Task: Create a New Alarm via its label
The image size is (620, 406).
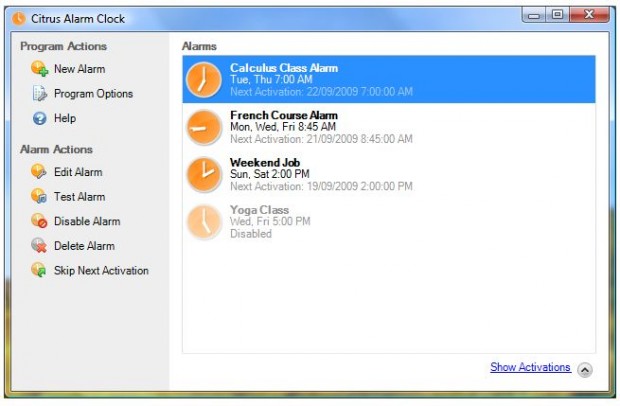Action: (x=79, y=69)
